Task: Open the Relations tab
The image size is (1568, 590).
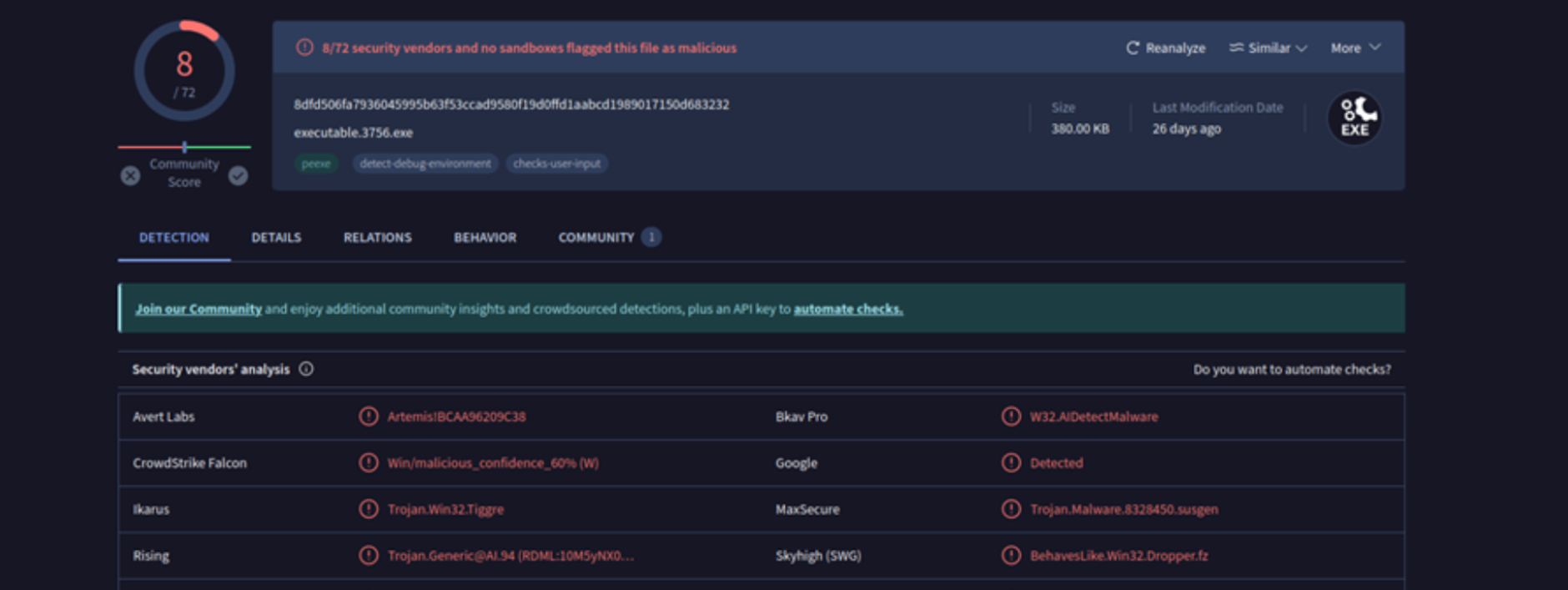Action: (x=377, y=238)
